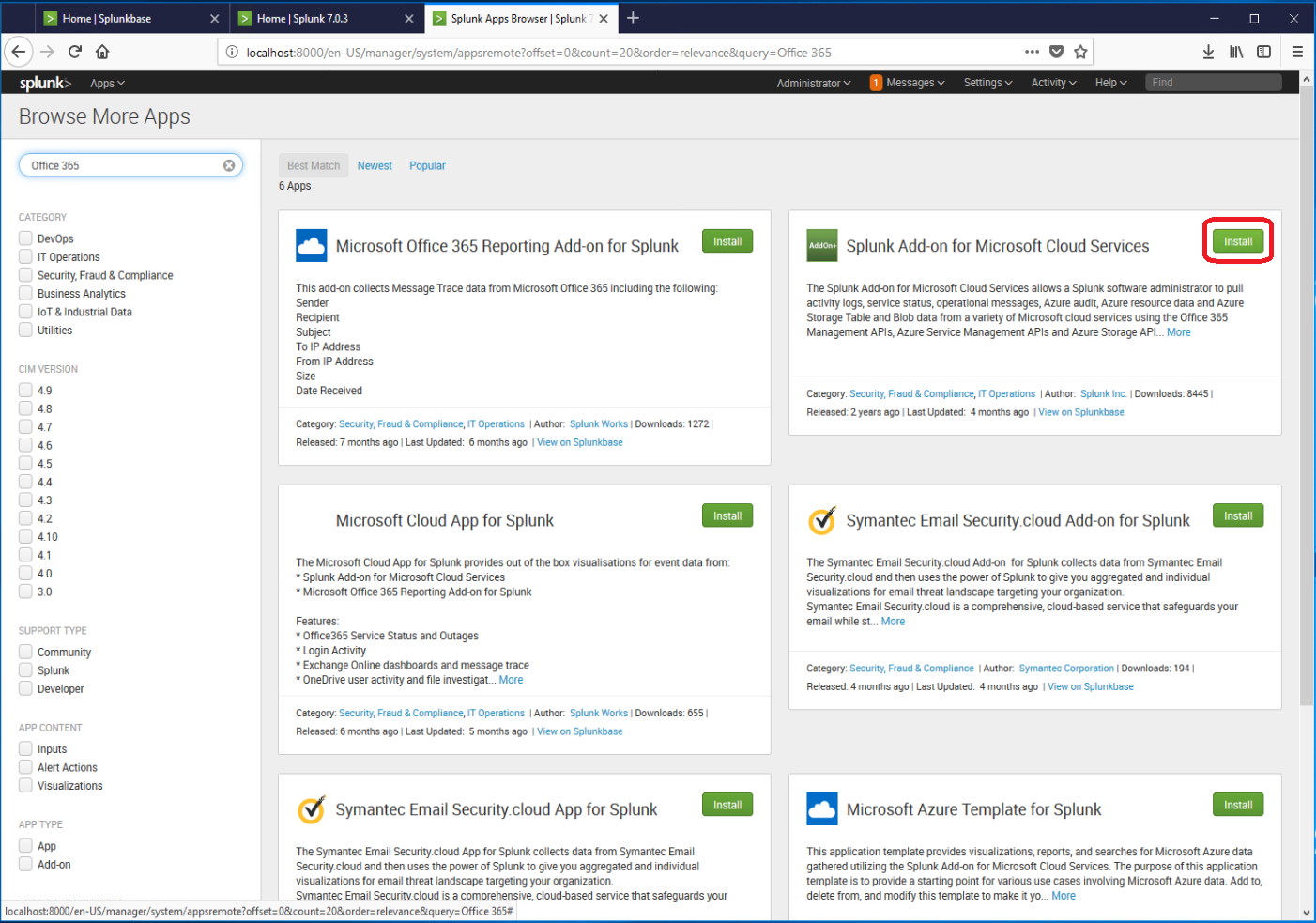The image size is (1316, 923).
Task: Enable the Add-on app type filter
Action: click(x=24, y=864)
